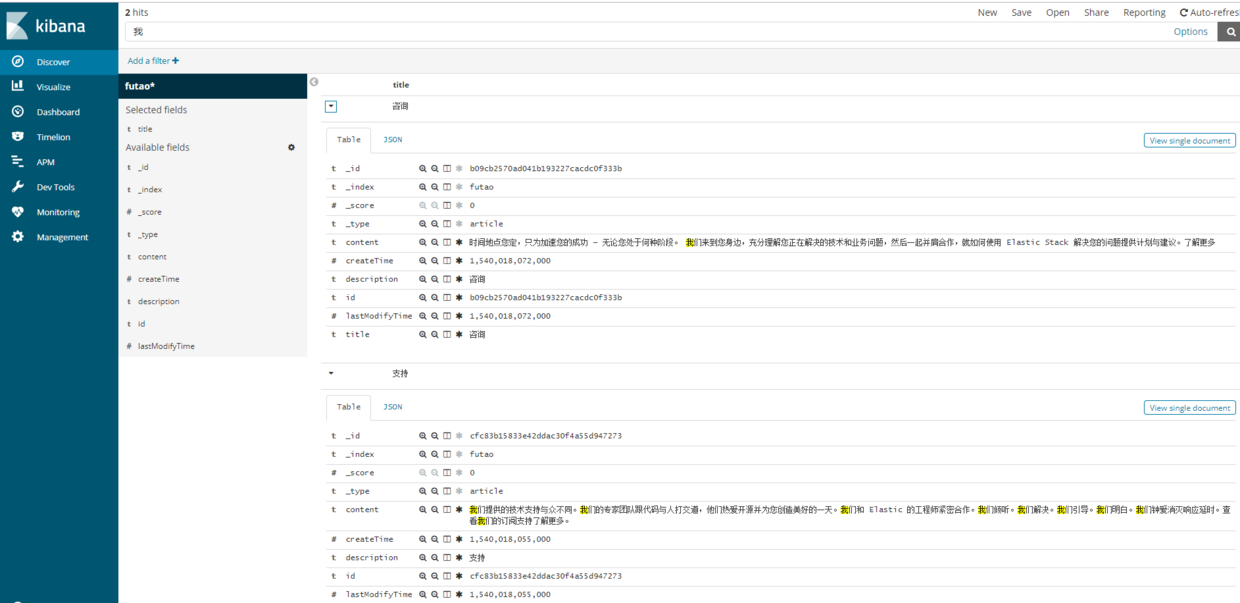Screen dimensions: 1240x603
Task: Switch to the Table tab of the 支持 document
Action: pos(349,407)
